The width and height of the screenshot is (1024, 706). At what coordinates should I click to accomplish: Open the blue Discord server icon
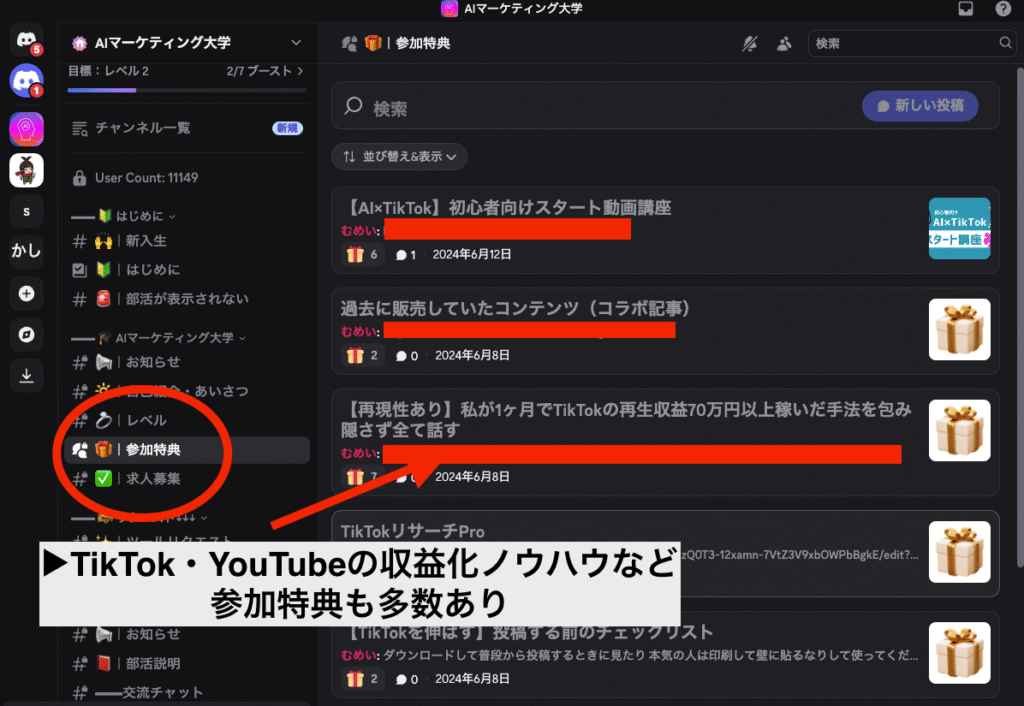tap(26, 81)
